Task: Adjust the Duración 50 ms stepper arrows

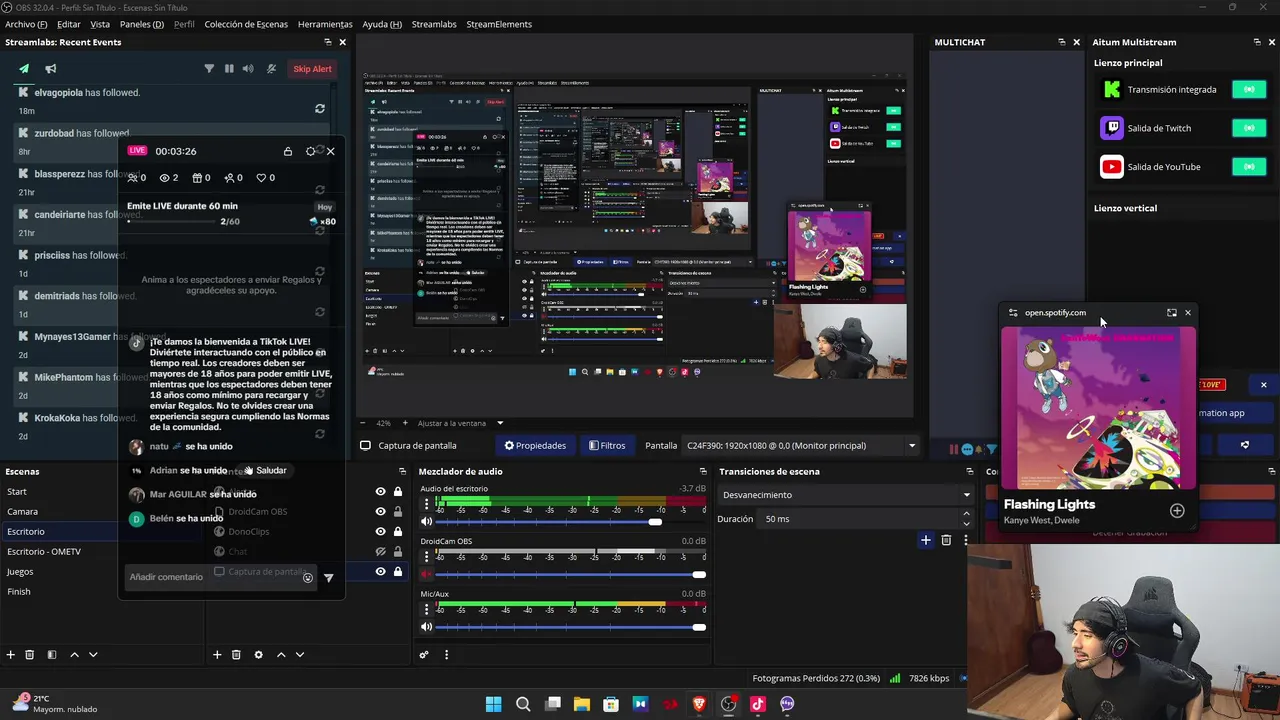Action: [966, 519]
